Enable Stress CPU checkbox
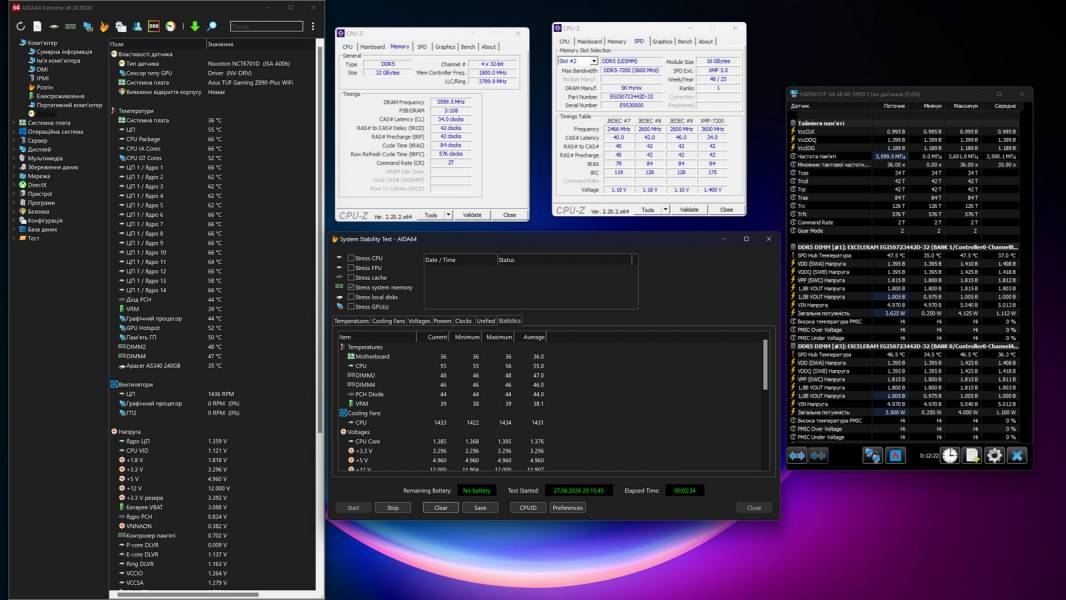This screenshot has width=1066, height=600. pyautogui.click(x=351, y=258)
